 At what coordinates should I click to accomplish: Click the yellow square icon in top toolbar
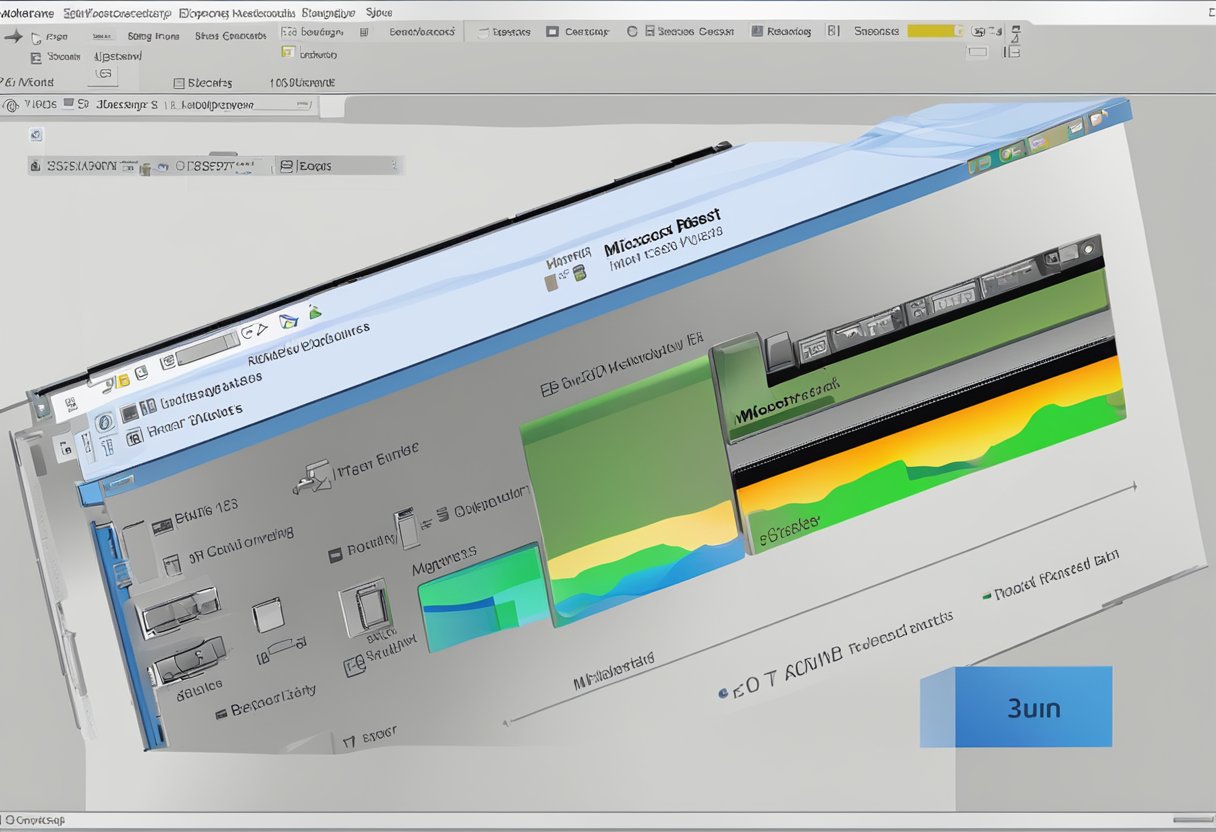coord(288,53)
